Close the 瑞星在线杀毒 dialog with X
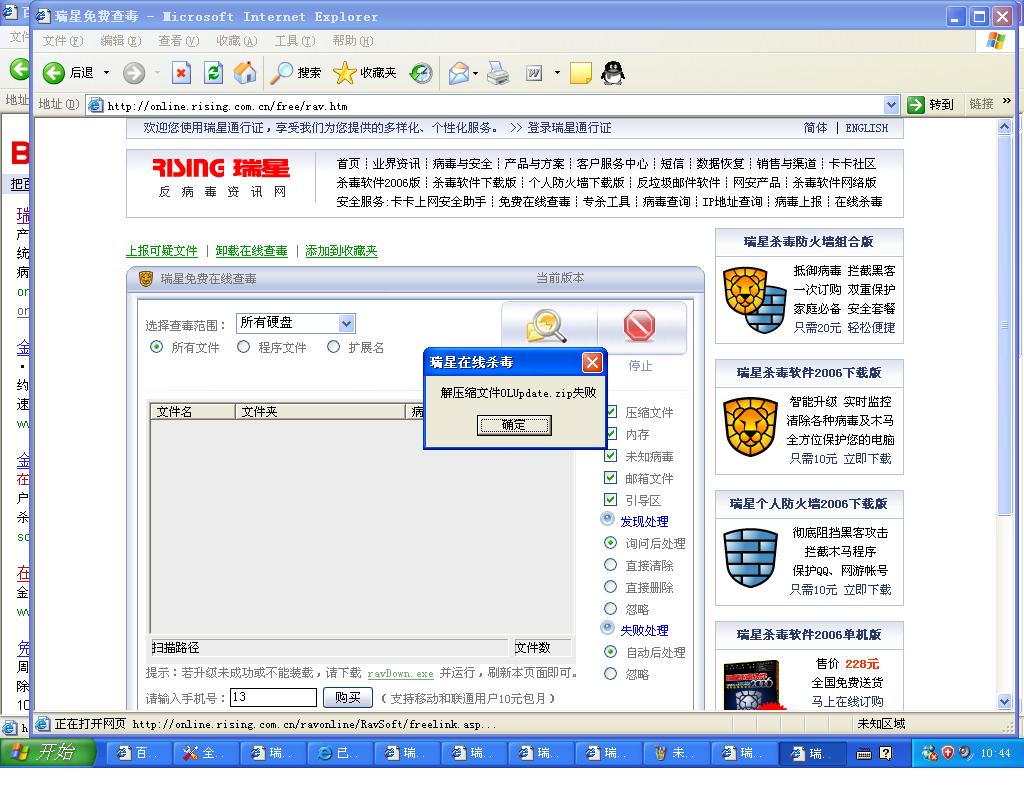This screenshot has height=800, width=1024. [x=592, y=362]
